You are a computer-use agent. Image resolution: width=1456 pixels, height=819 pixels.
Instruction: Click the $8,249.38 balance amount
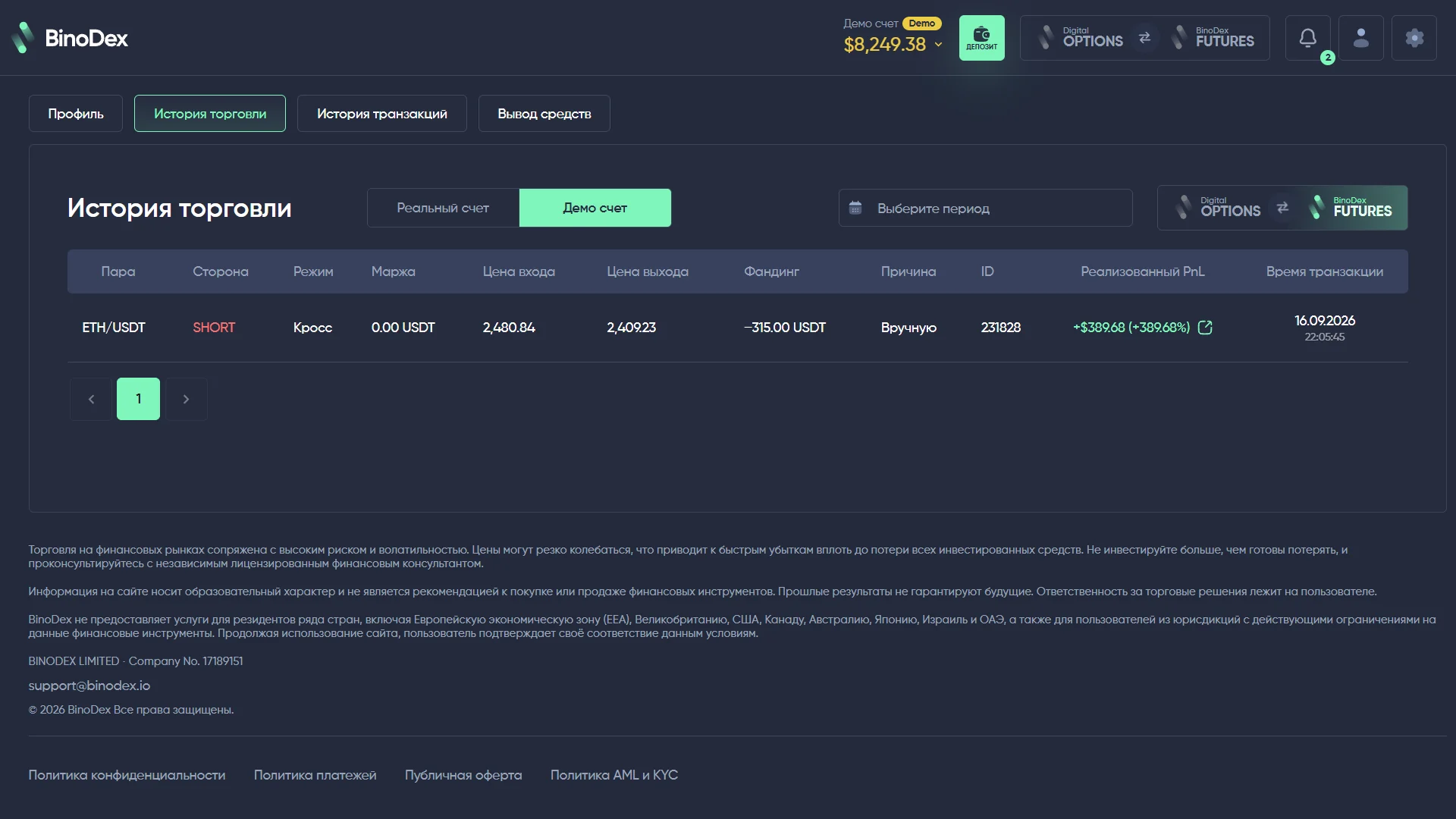(885, 45)
